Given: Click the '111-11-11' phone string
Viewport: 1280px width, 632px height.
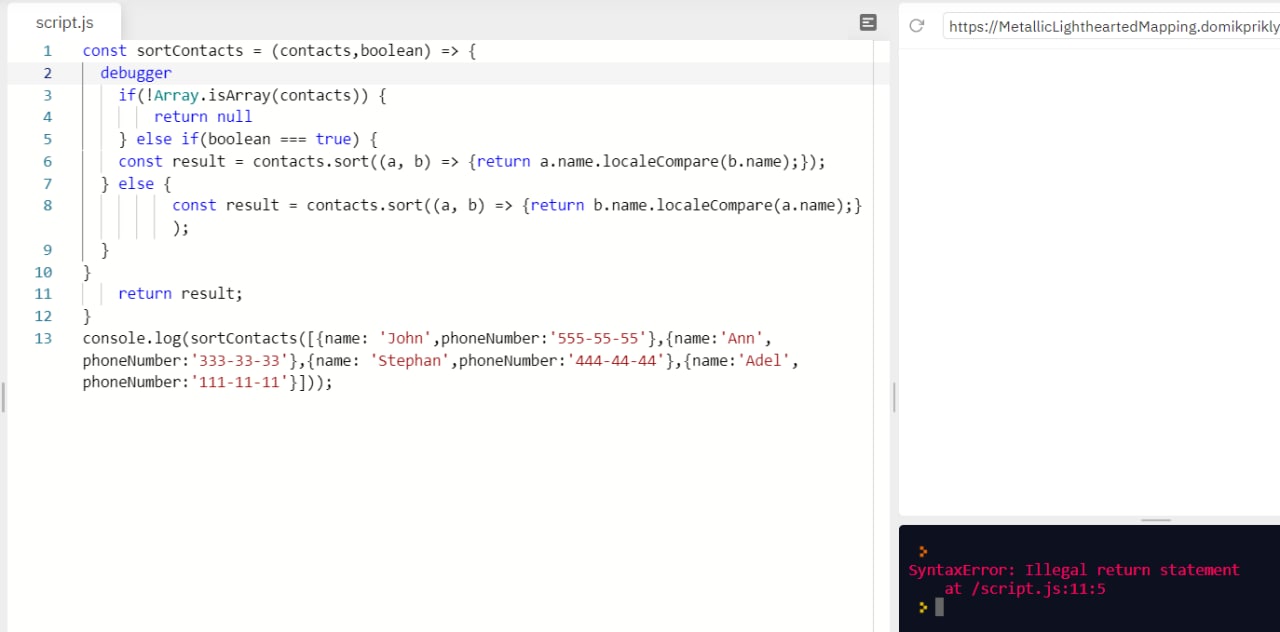Looking at the screenshot, I should (x=239, y=382).
